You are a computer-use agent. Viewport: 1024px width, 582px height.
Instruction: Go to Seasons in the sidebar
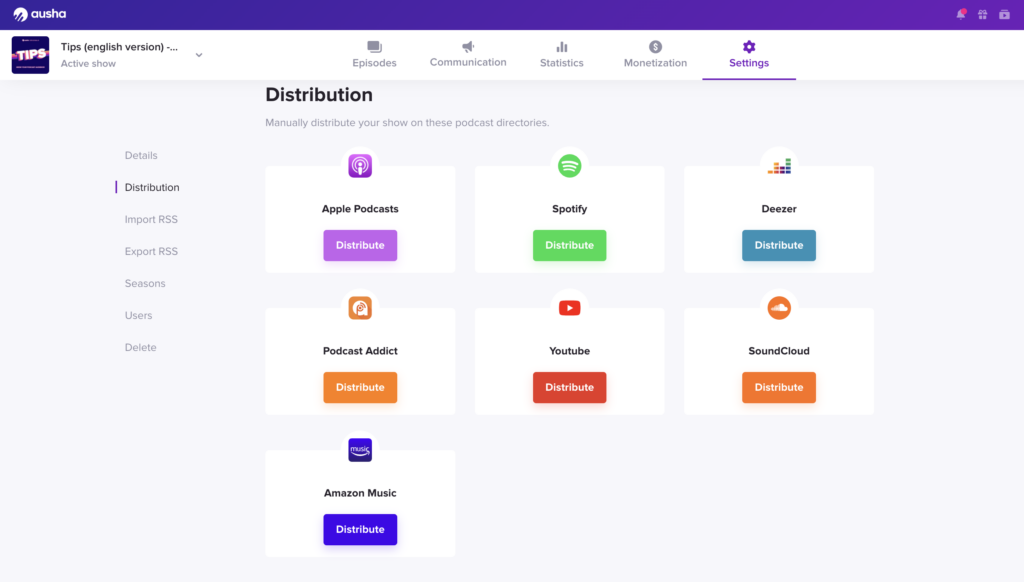click(145, 283)
